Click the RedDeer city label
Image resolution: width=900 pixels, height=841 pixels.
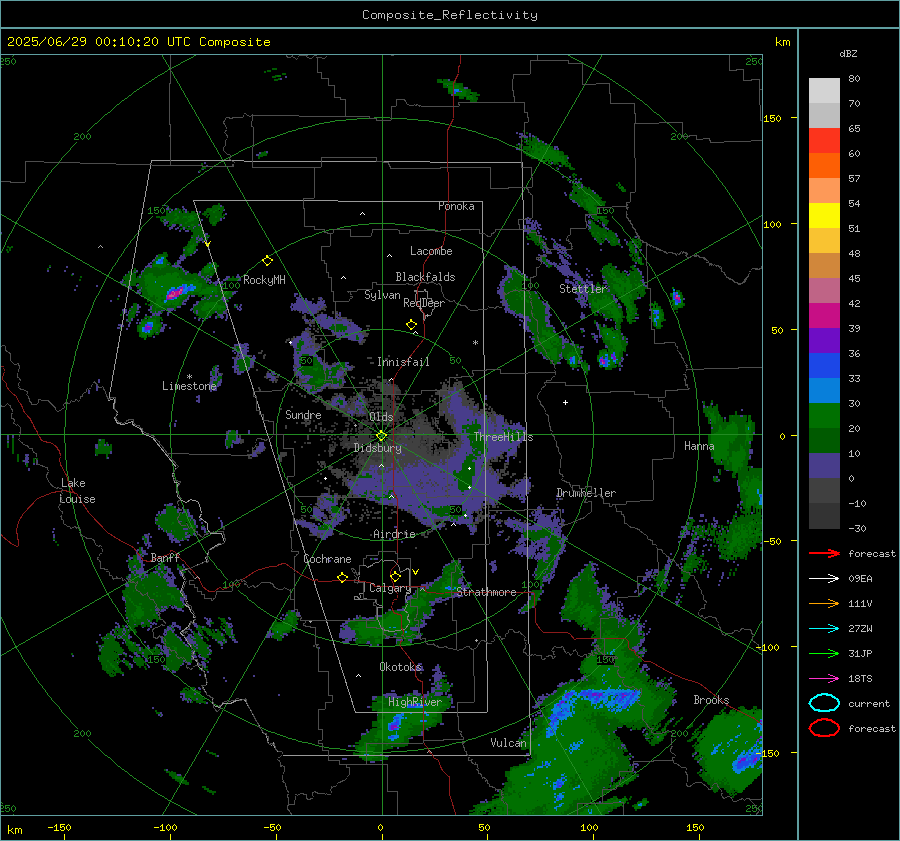[424, 303]
